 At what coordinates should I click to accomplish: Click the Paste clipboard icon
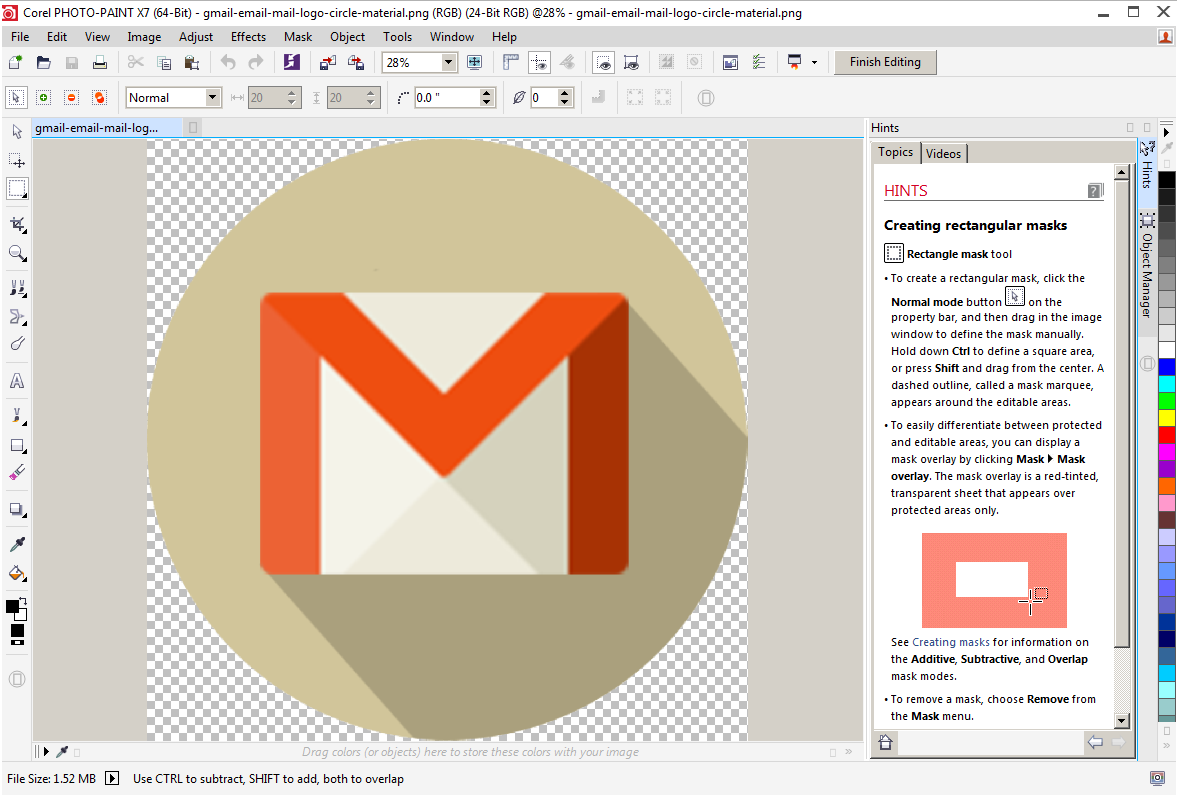tap(191, 62)
